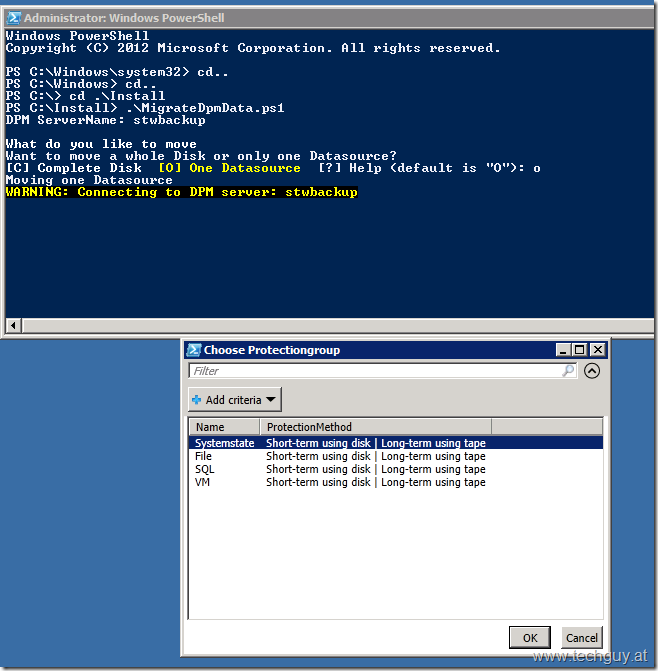Click the ProtectionMethod text in the SQL row
The height and width of the screenshot is (671, 658).
point(376,469)
